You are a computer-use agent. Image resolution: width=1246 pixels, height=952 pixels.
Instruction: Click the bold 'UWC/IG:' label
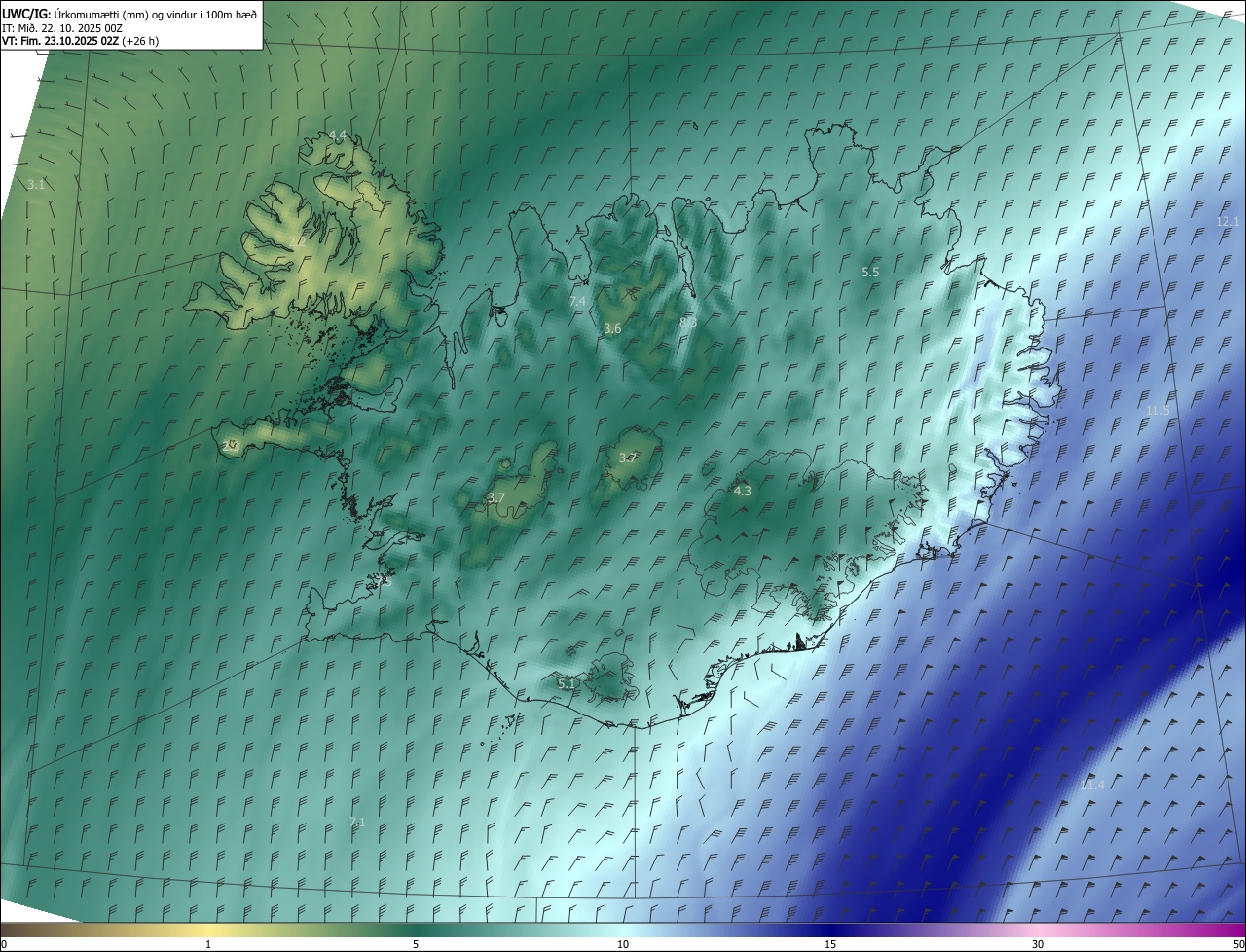pos(27,14)
